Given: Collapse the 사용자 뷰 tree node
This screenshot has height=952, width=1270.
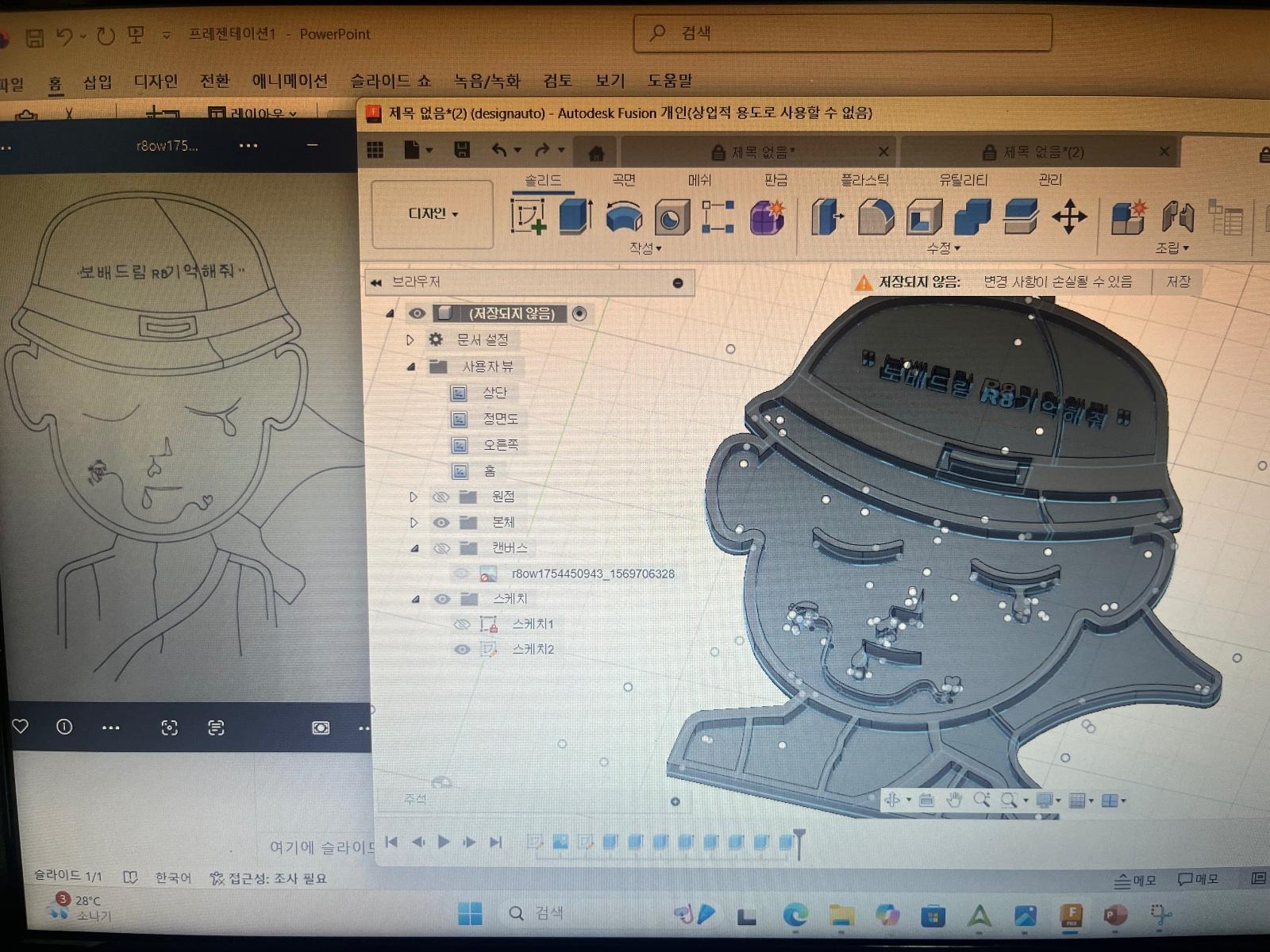Looking at the screenshot, I should coord(411,367).
